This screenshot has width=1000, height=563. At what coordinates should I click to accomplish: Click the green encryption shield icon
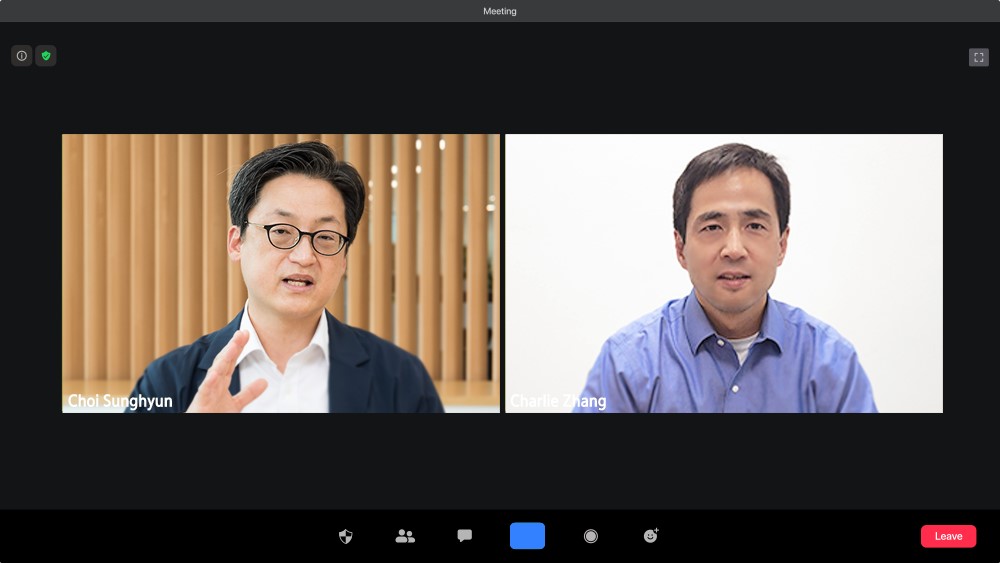[x=46, y=56]
